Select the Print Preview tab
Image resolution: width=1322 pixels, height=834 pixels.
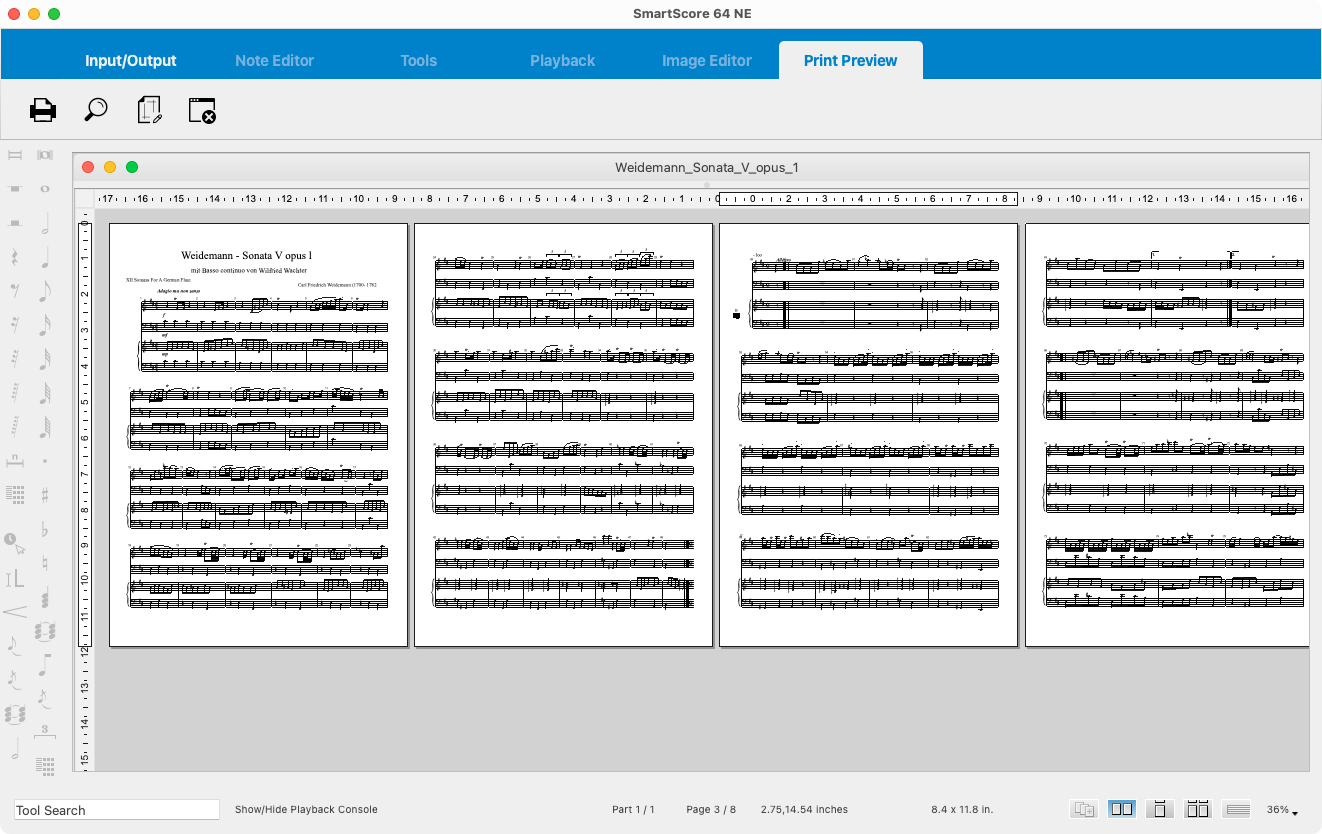click(x=851, y=61)
